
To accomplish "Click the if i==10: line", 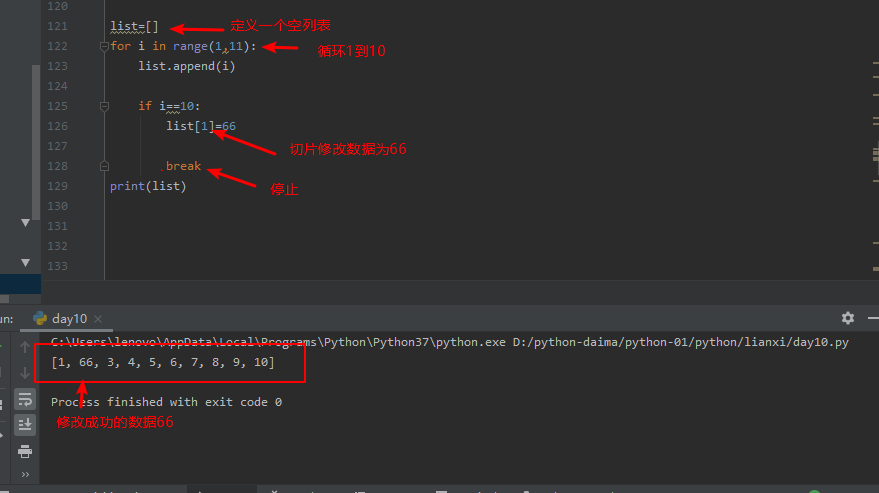I will pyautogui.click(x=169, y=106).
